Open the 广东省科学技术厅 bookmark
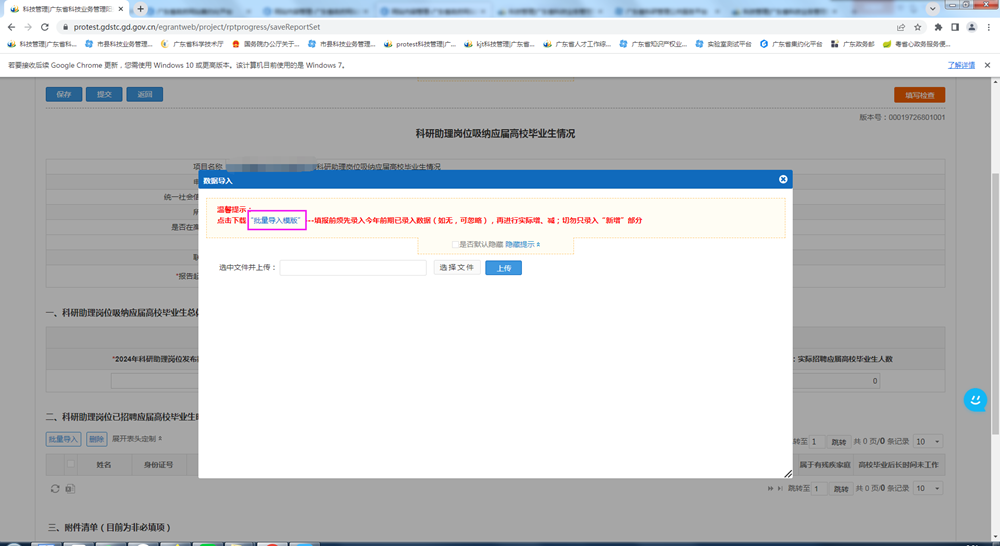Viewport: 1000px width, 546px height. pyautogui.click(x=192, y=44)
